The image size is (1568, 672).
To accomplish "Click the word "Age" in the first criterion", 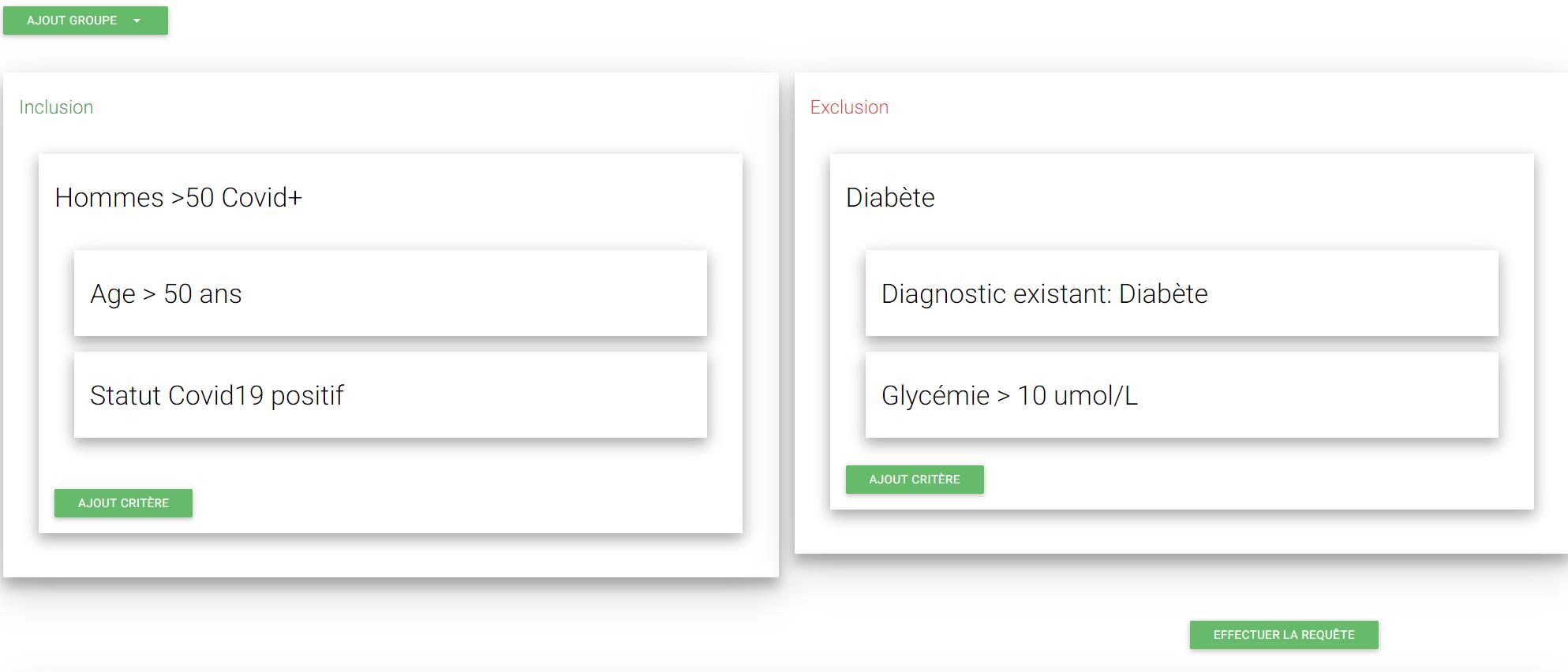I will click(113, 294).
